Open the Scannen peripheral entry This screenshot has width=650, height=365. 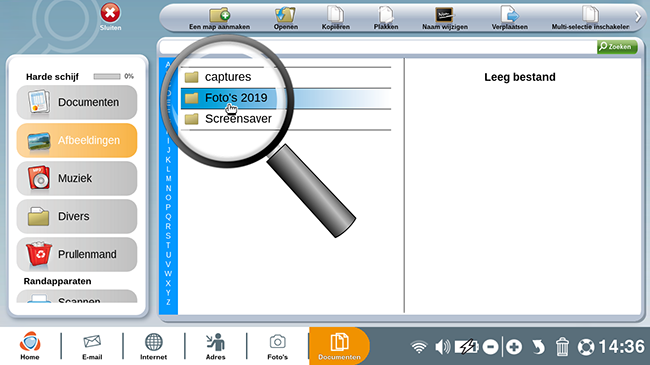(77, 297)
